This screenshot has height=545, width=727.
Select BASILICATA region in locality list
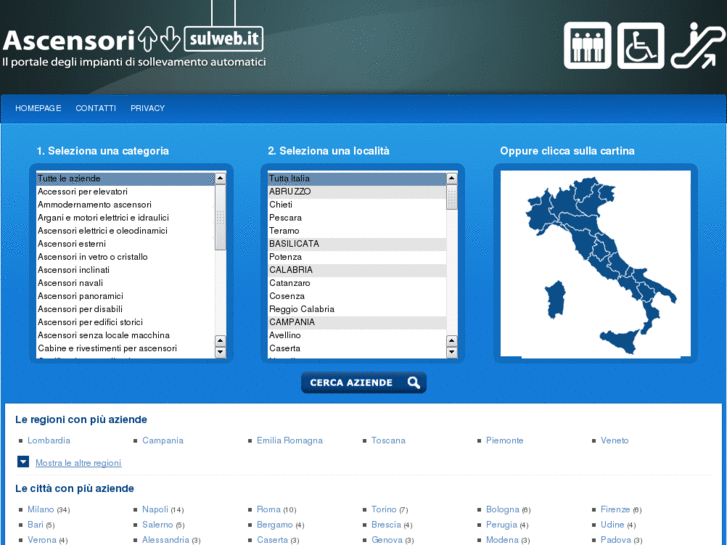coord(357,244)
